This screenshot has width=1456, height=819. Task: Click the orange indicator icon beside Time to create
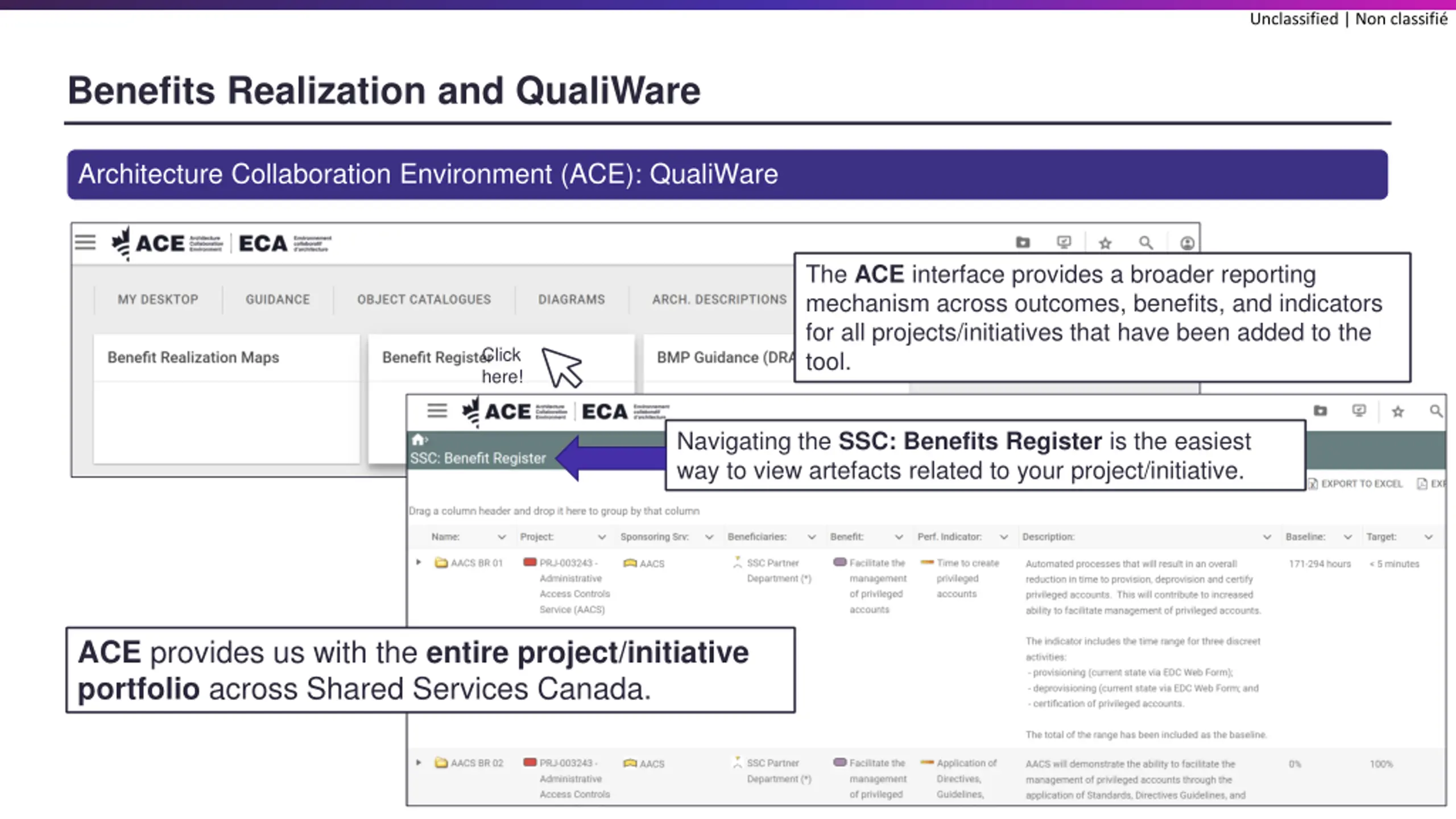pyautogui.click(x=927, y=562)
